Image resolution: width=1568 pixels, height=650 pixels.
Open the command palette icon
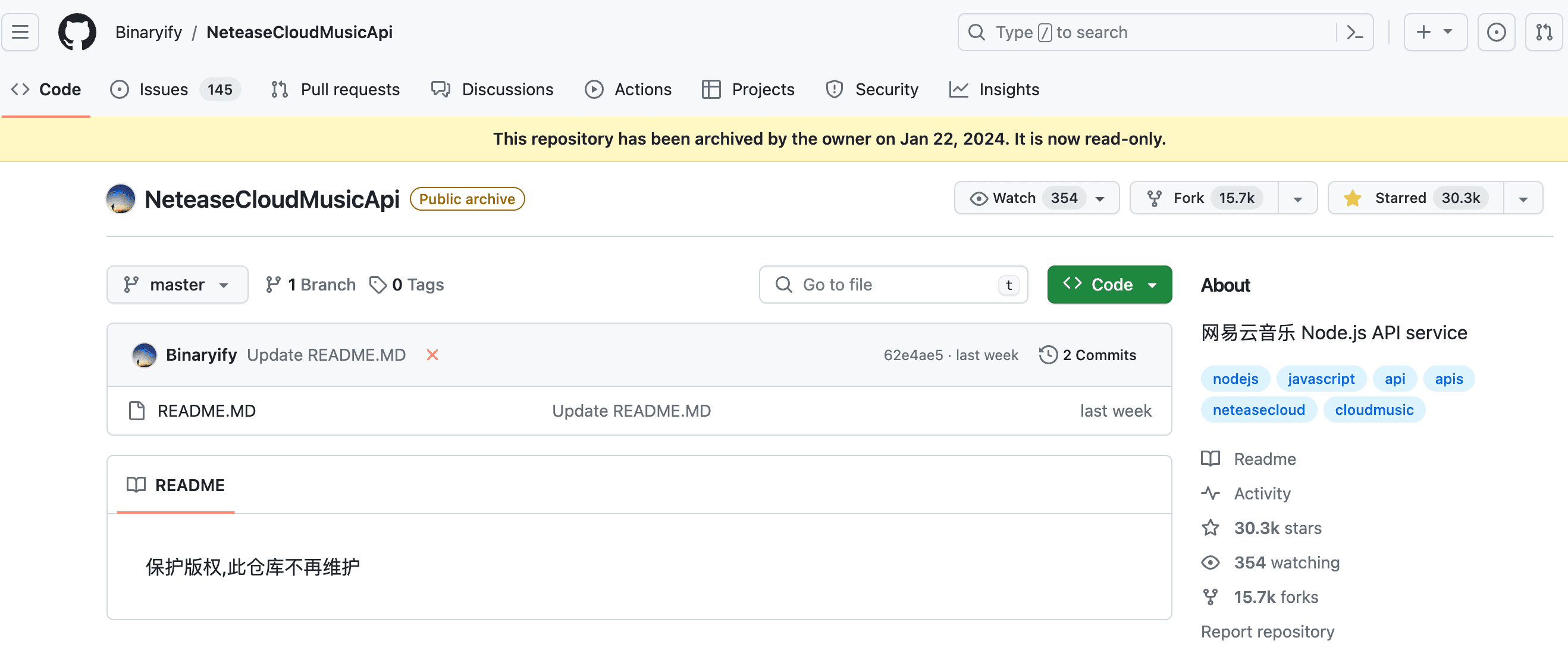click(x=1354, y=32)
